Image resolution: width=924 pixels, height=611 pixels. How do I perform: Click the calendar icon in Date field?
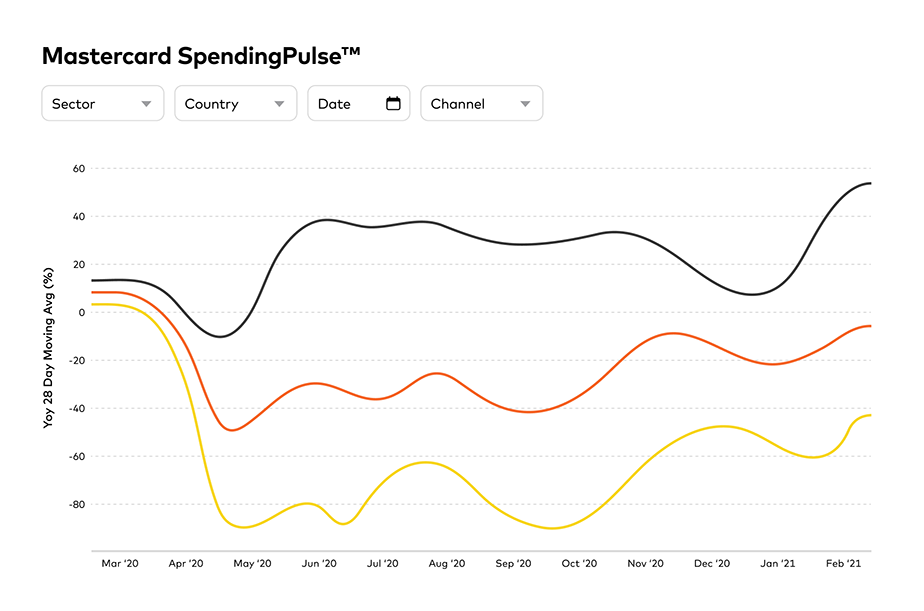point(393,103)
